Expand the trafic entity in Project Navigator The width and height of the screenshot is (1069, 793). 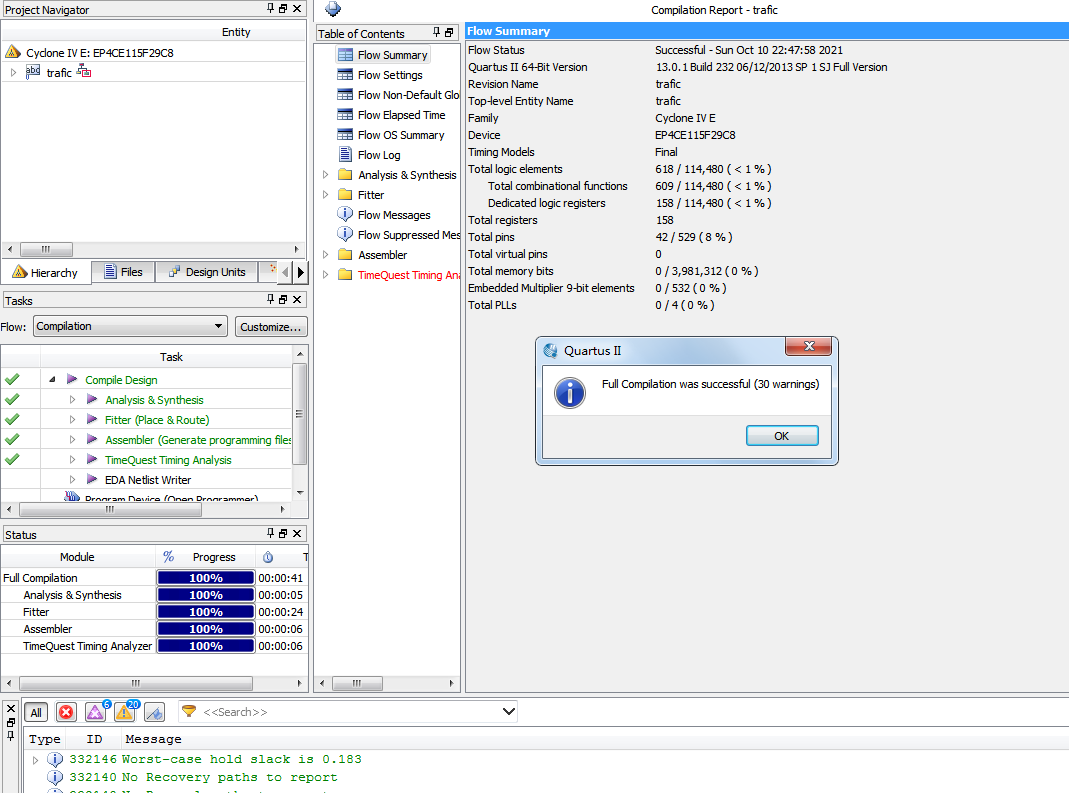(x=13, y=72)
